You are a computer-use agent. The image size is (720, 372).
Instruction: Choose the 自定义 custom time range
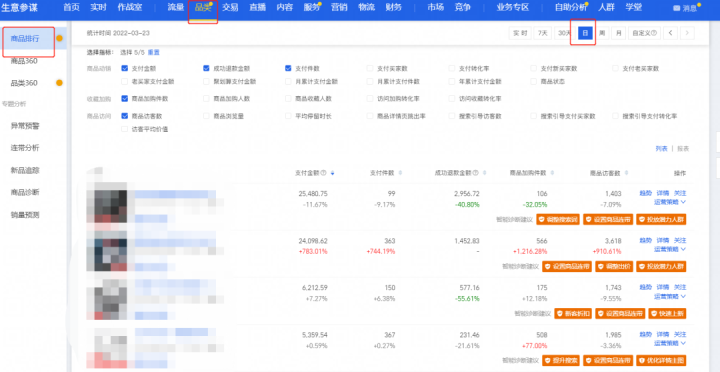pos(644,33)
